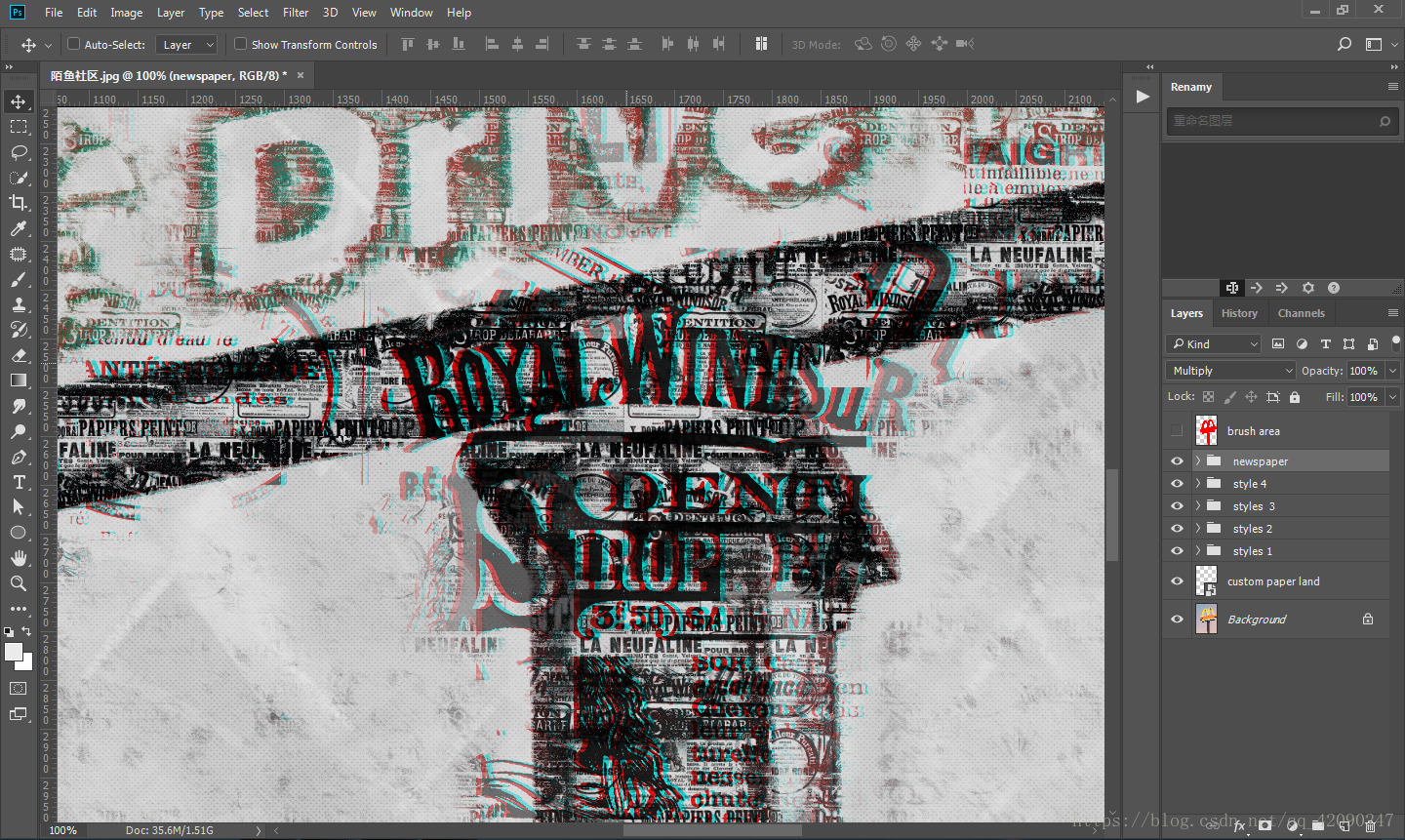Image resolution: width=1405 pixels, height=840 pixels.
Task: Select the Lasso tool
Action: tap(19, 152)
